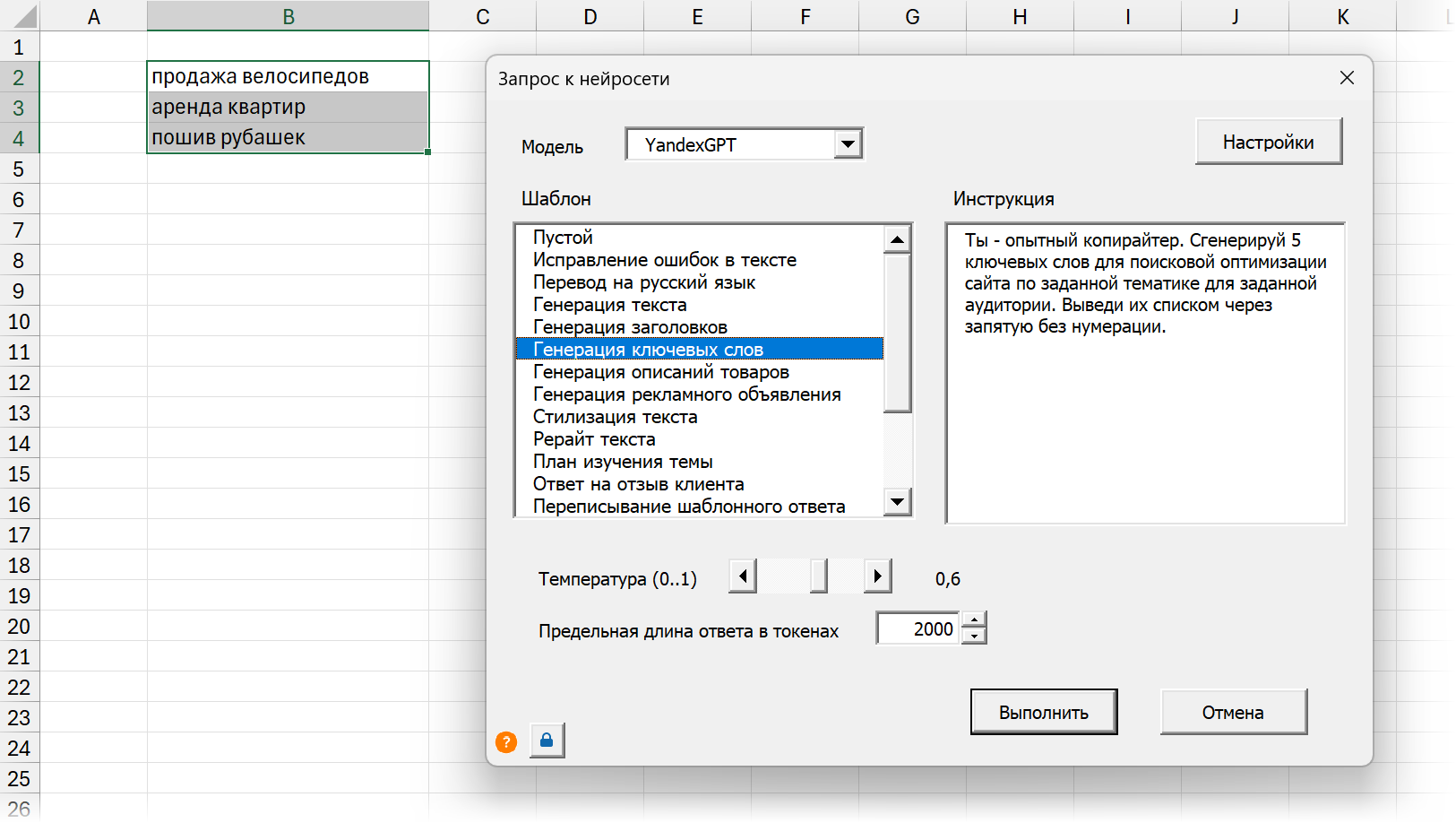Select the Пустой template
The image size is (1456, 823).
pos(563,238)
